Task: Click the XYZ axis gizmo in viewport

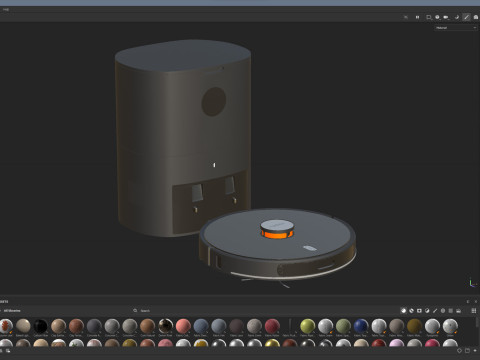Action: [x=472, y=282]
